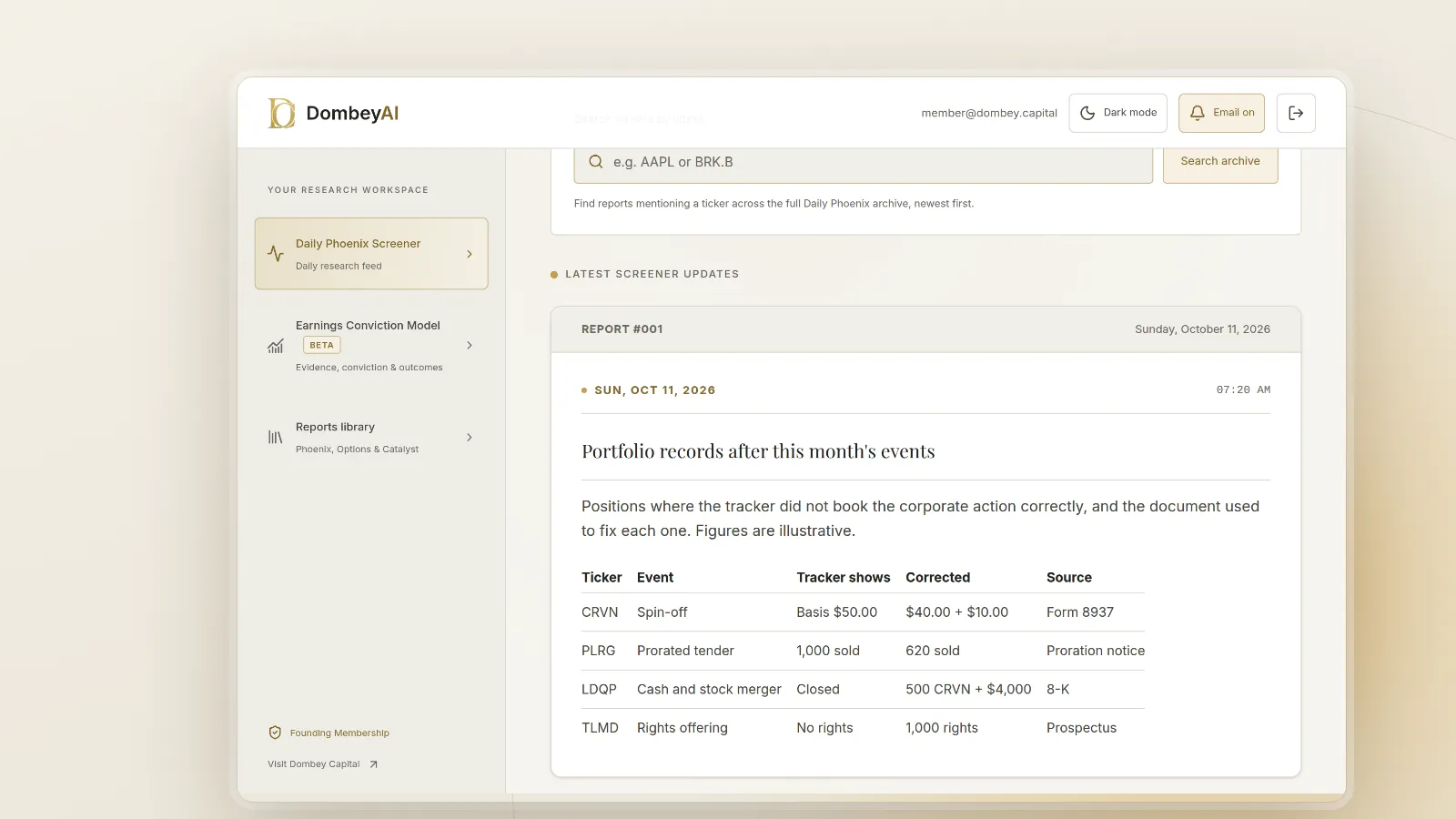Click the BETA badge
The width and height of the screenshot is (1456, 819).
(322, 346)
